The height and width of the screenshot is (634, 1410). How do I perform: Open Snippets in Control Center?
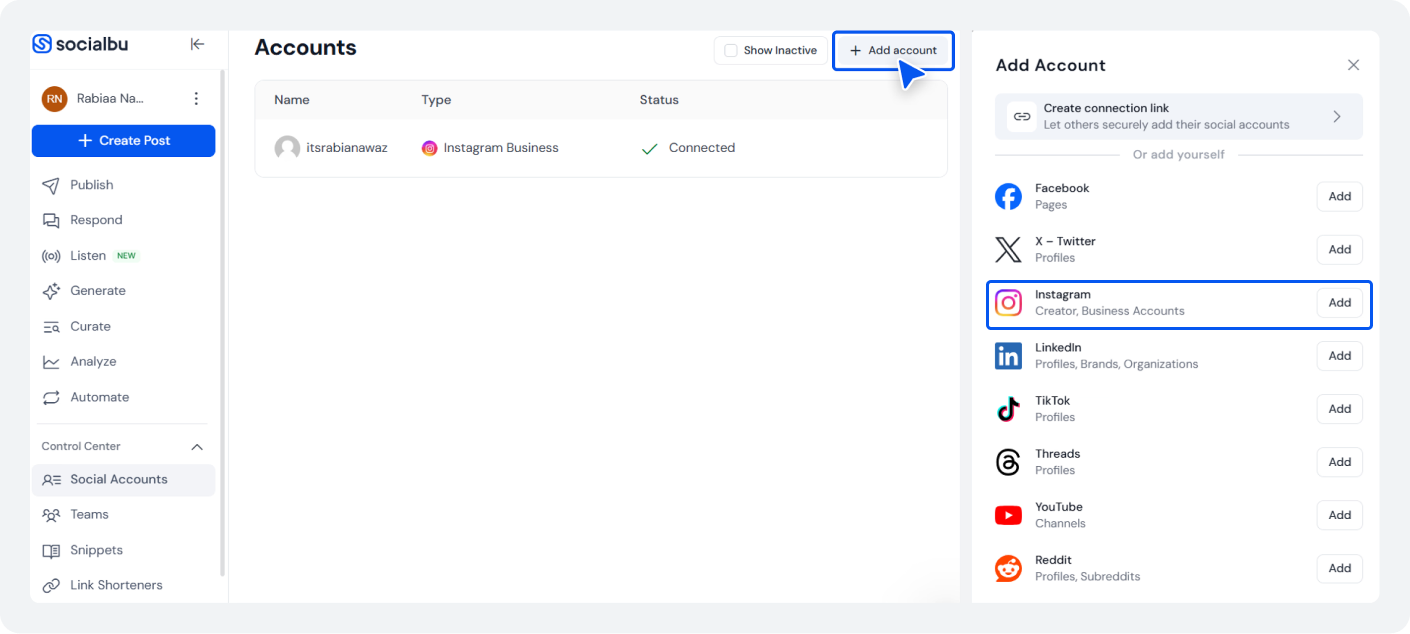point(123,551)
